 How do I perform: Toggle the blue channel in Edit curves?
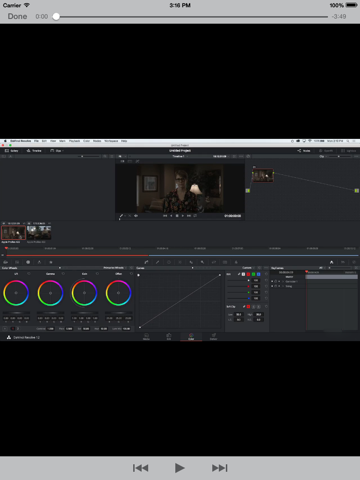click(x=258, y=274)
